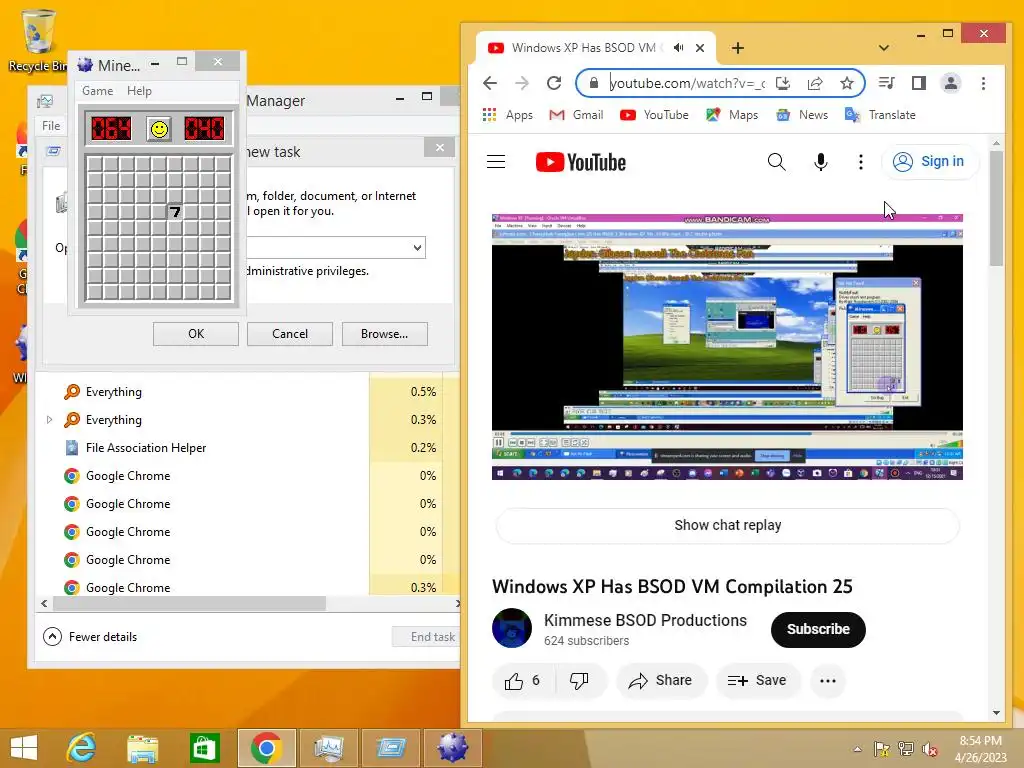Toggle Chrome side panel
The height and width of the screenshot is (768, 1024).
pyautogui.click(x=919, y=83)
